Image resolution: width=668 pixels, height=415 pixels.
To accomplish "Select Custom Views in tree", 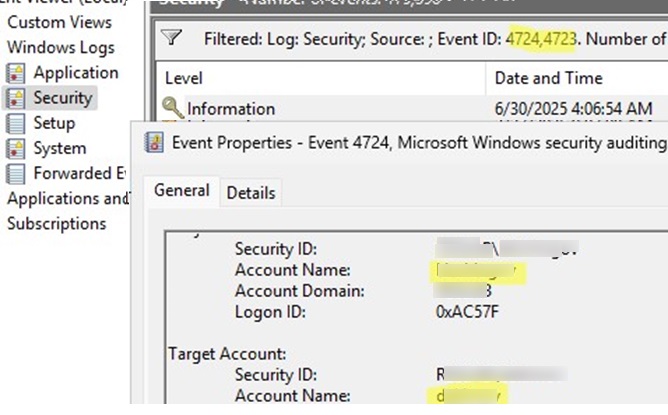I will click(x=60, y=22).
